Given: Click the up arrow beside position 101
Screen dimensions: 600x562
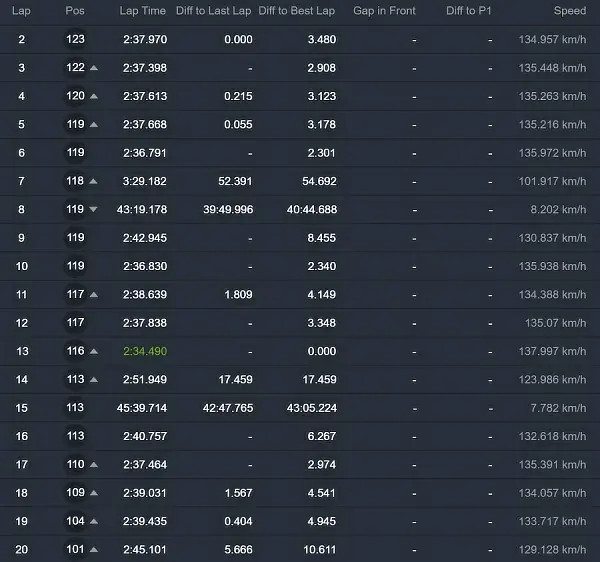Looking at the screenshot, I should 94,550.
